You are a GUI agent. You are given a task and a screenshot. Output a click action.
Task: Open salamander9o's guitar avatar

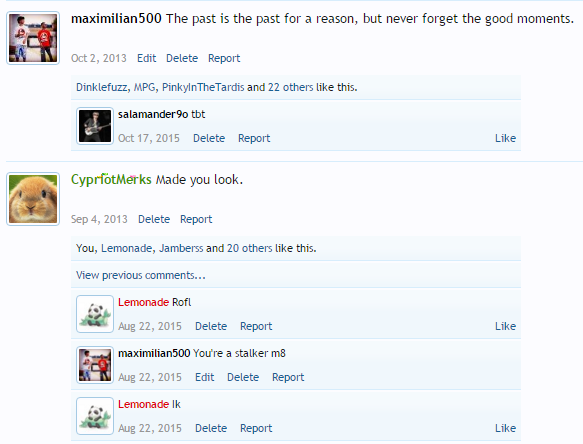click(x=95, y=126)
